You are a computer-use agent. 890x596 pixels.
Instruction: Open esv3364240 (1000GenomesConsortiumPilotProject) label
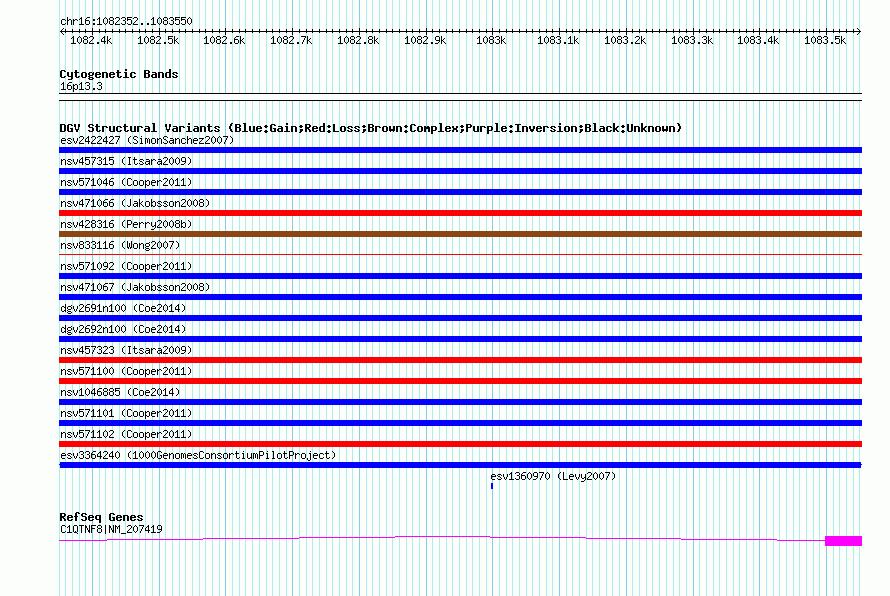[x=198, y=455]
